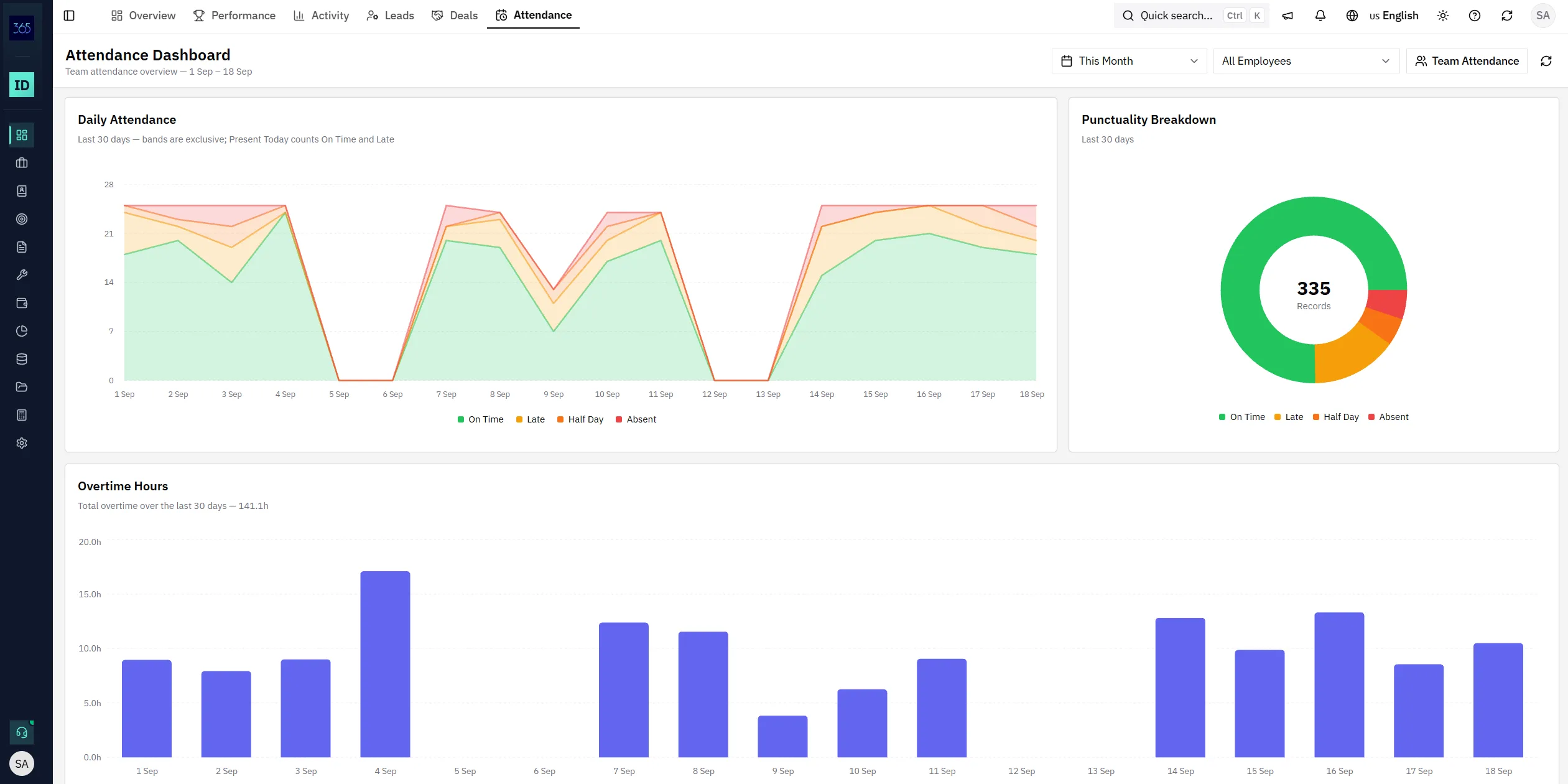Click the Team Attendance button

tap(1467, 61)
